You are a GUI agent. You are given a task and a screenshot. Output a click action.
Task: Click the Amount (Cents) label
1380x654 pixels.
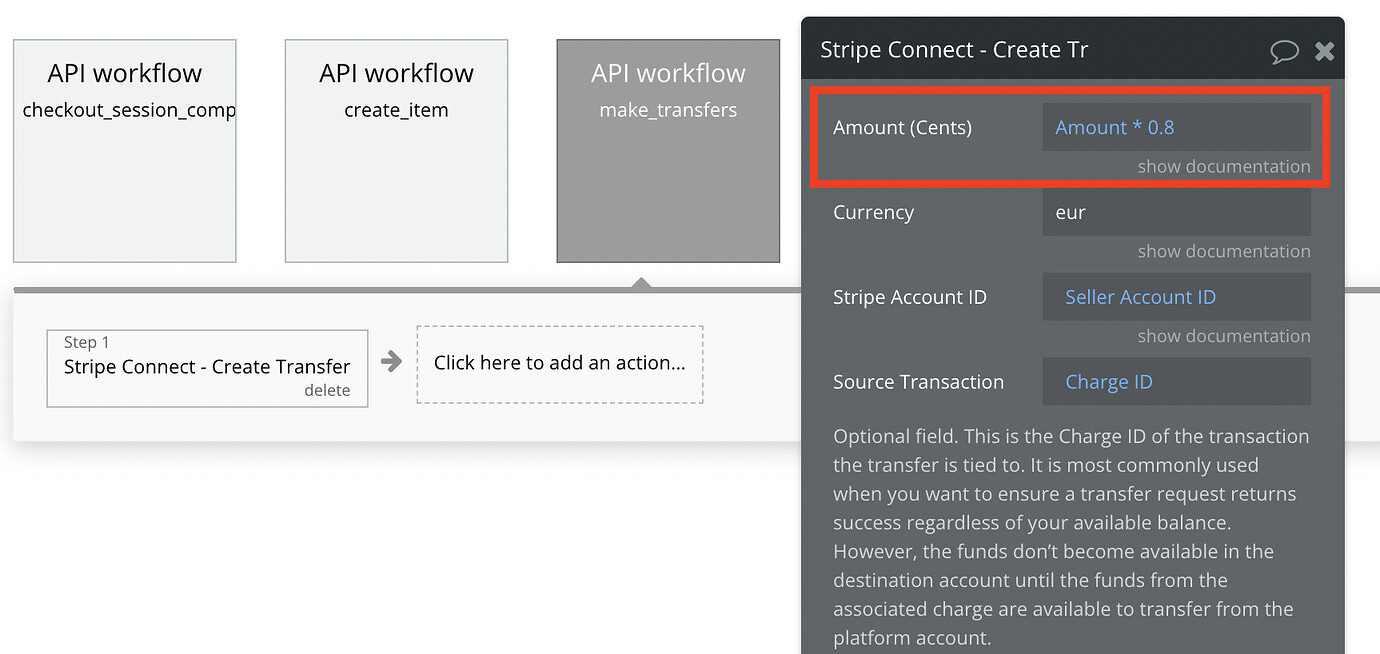pos(902,127)
